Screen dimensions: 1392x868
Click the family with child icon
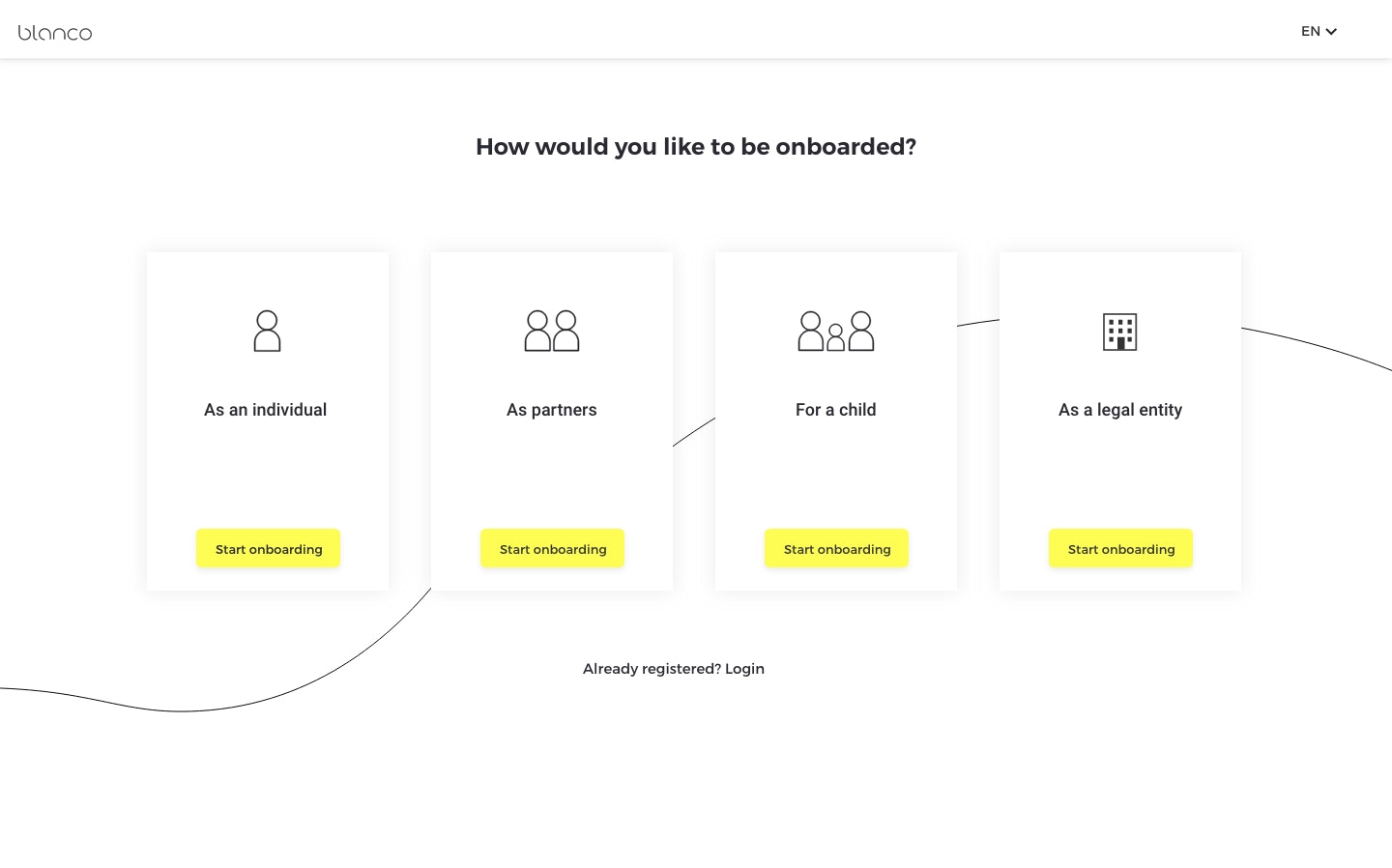835,331
